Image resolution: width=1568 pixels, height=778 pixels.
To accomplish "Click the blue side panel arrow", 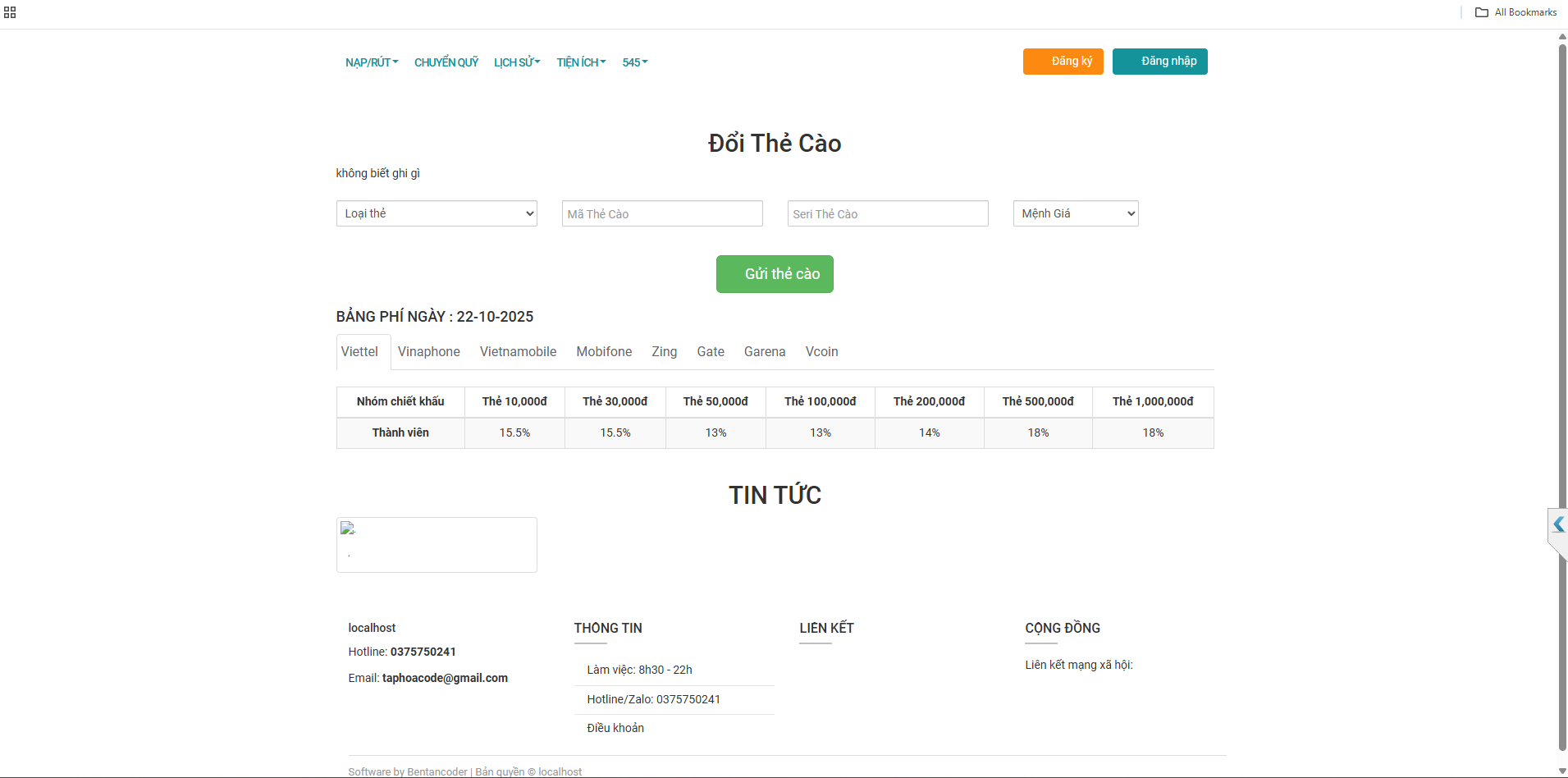I will tap(1557, 524).
